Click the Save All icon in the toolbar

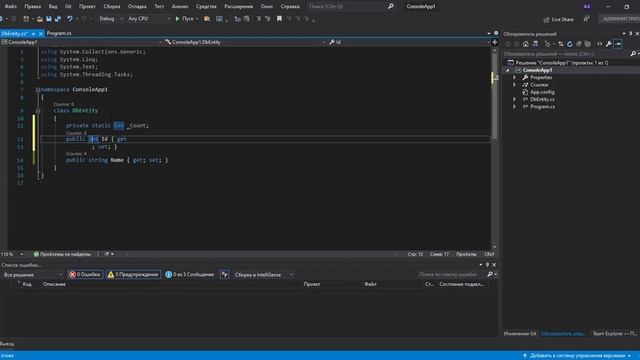click(x=58, y=19)
